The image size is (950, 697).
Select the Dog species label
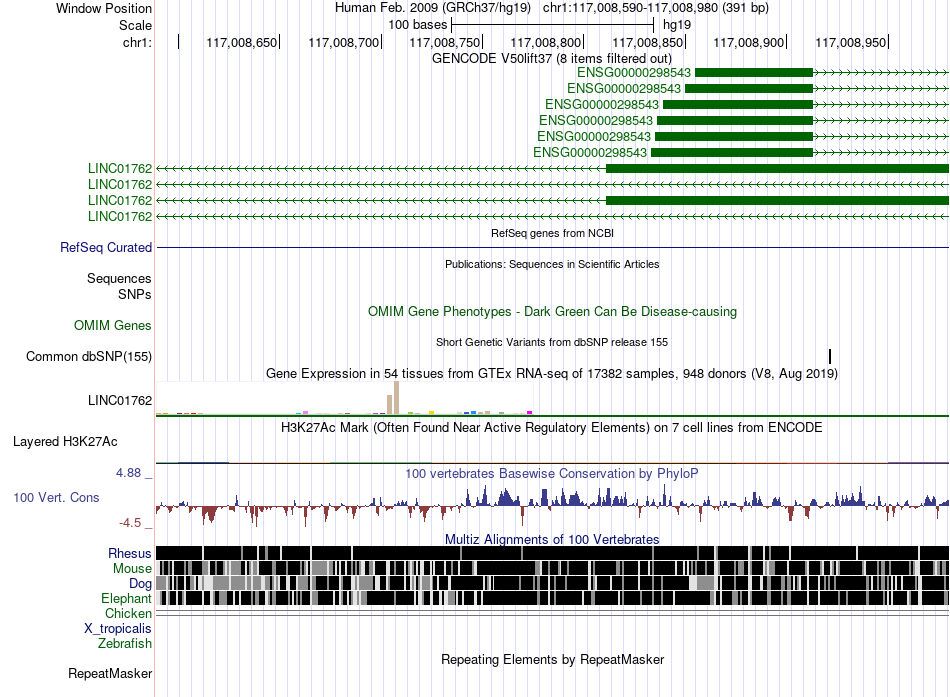[140, 584]
